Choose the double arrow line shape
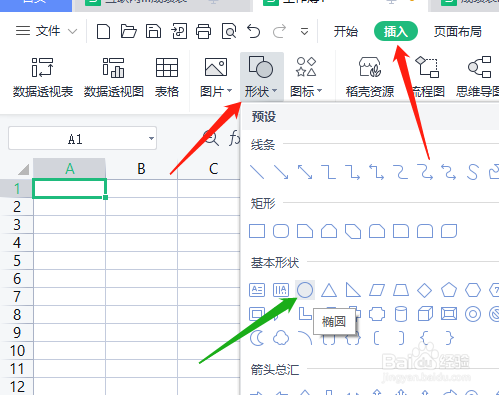This screenshot has height=395, width=499. pos(305,172)
